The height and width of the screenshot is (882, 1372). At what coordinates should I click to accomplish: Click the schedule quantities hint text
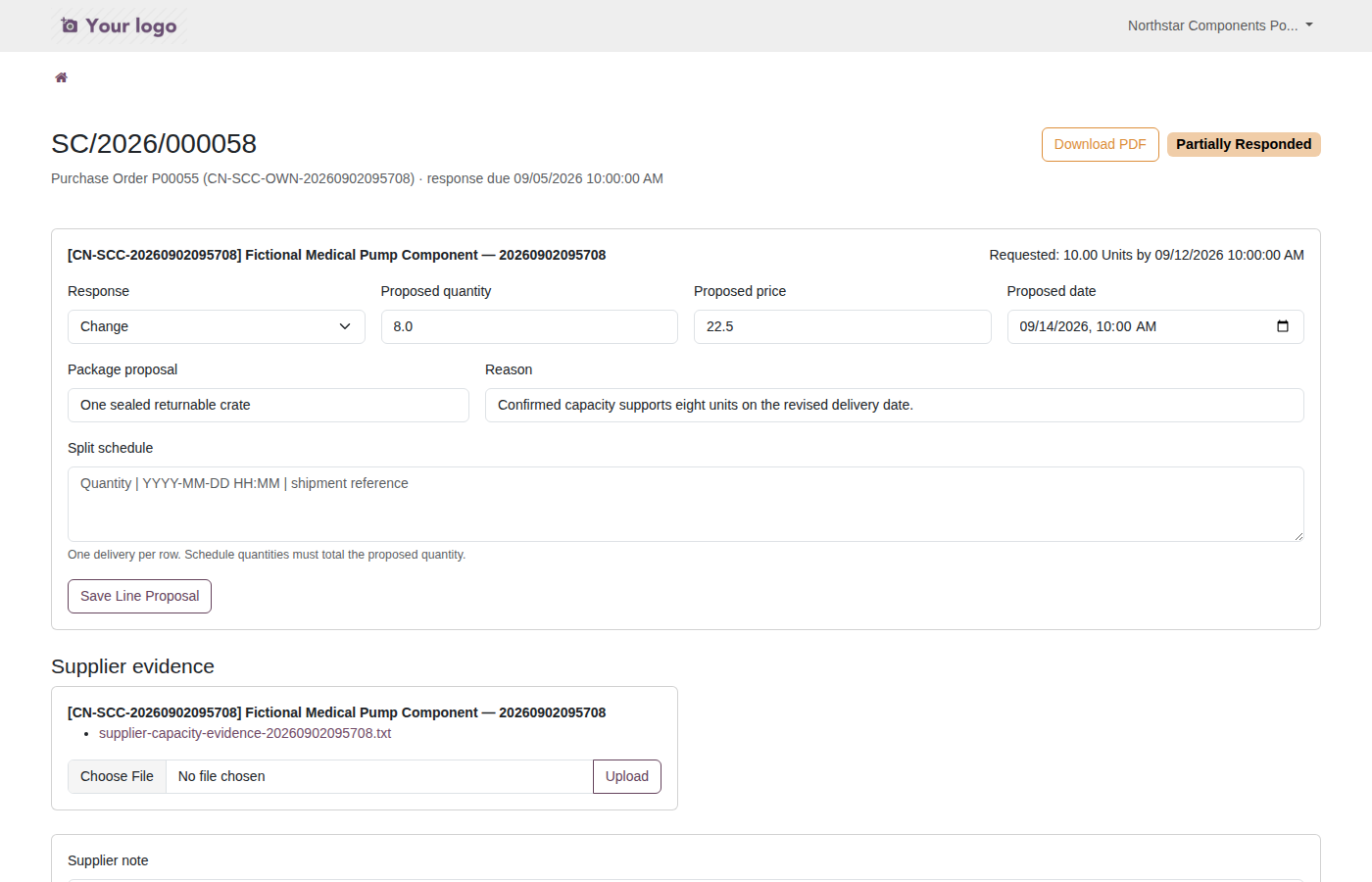pyautogui.click(x=267, y=555)
